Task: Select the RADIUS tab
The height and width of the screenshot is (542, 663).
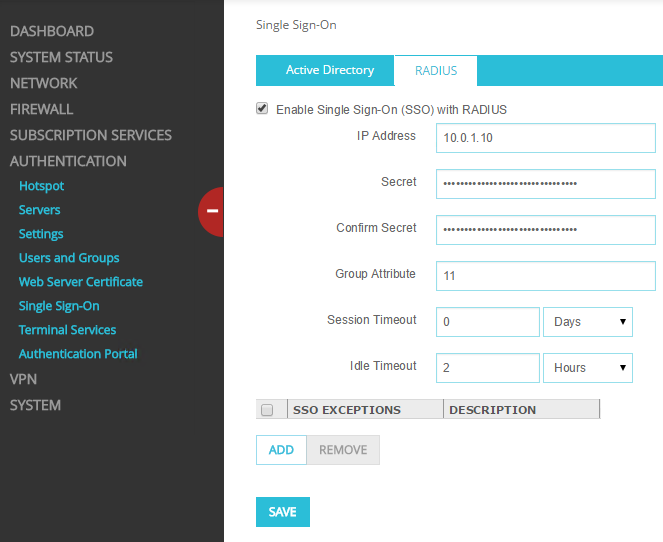Action: (436, 71)
